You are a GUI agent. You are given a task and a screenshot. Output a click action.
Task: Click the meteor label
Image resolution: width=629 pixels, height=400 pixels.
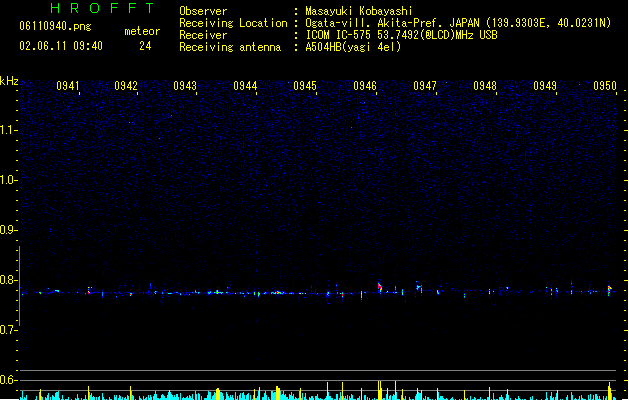[142, 31]
